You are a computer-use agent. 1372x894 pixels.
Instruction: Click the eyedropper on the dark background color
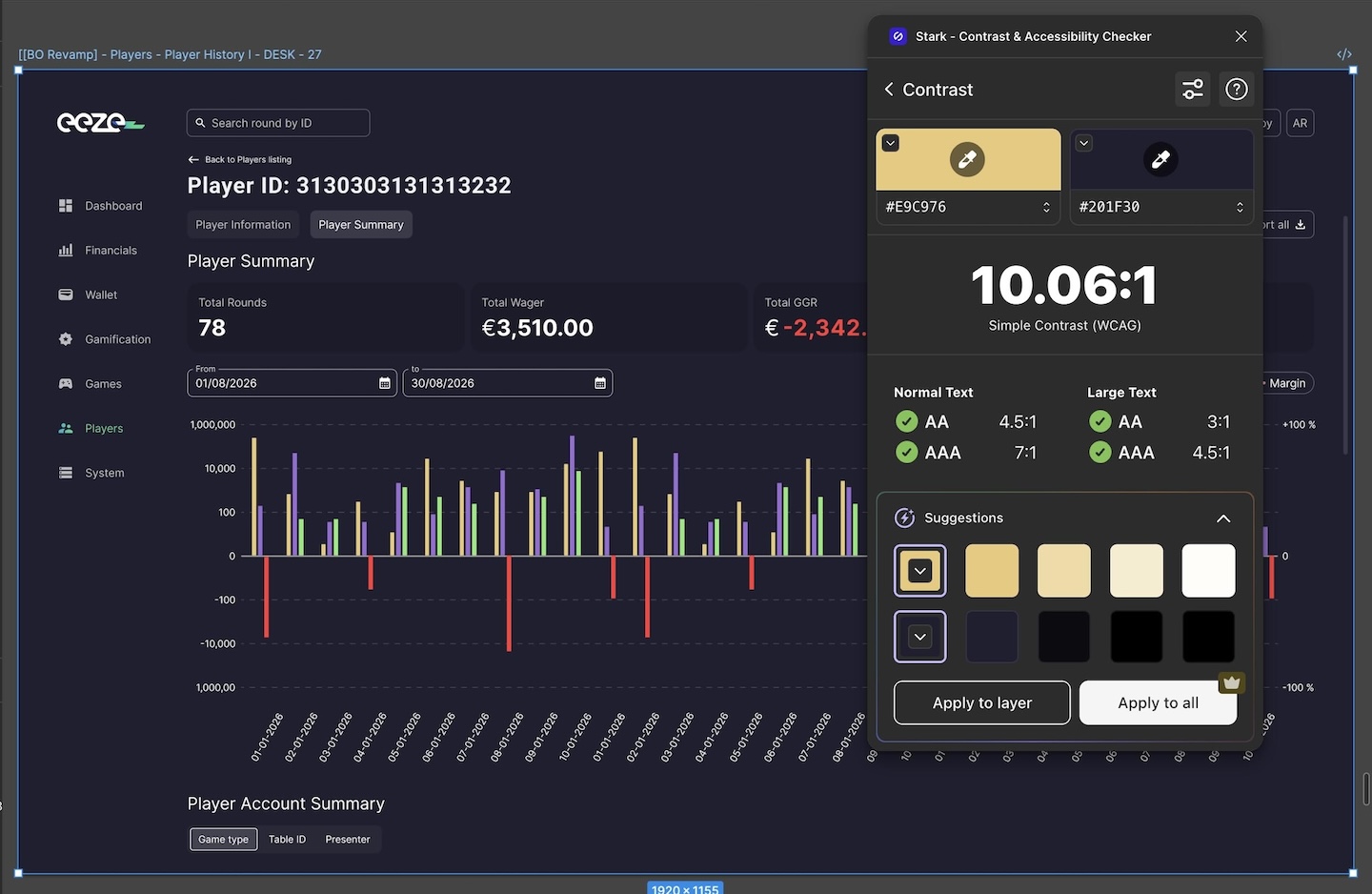[1160, 159]
